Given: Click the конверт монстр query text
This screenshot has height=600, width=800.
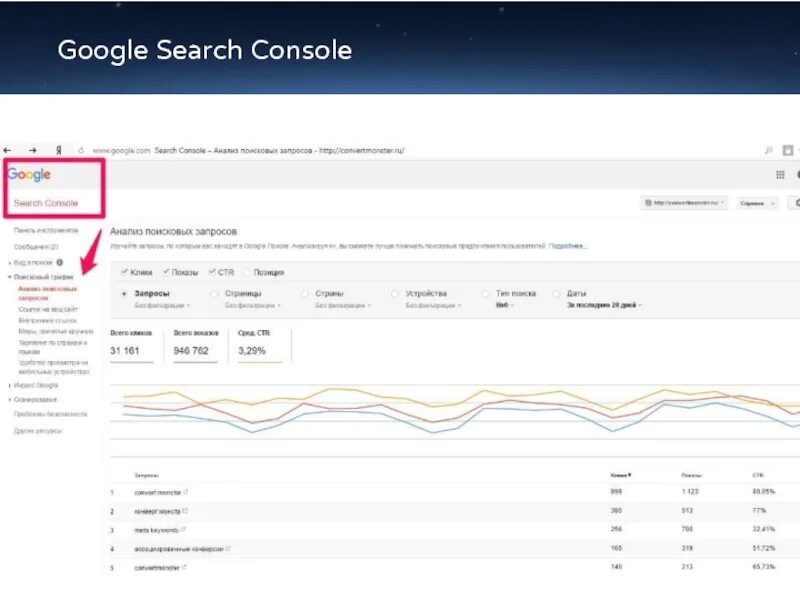Looking at the screenshot, I should [x=157, y=511].
